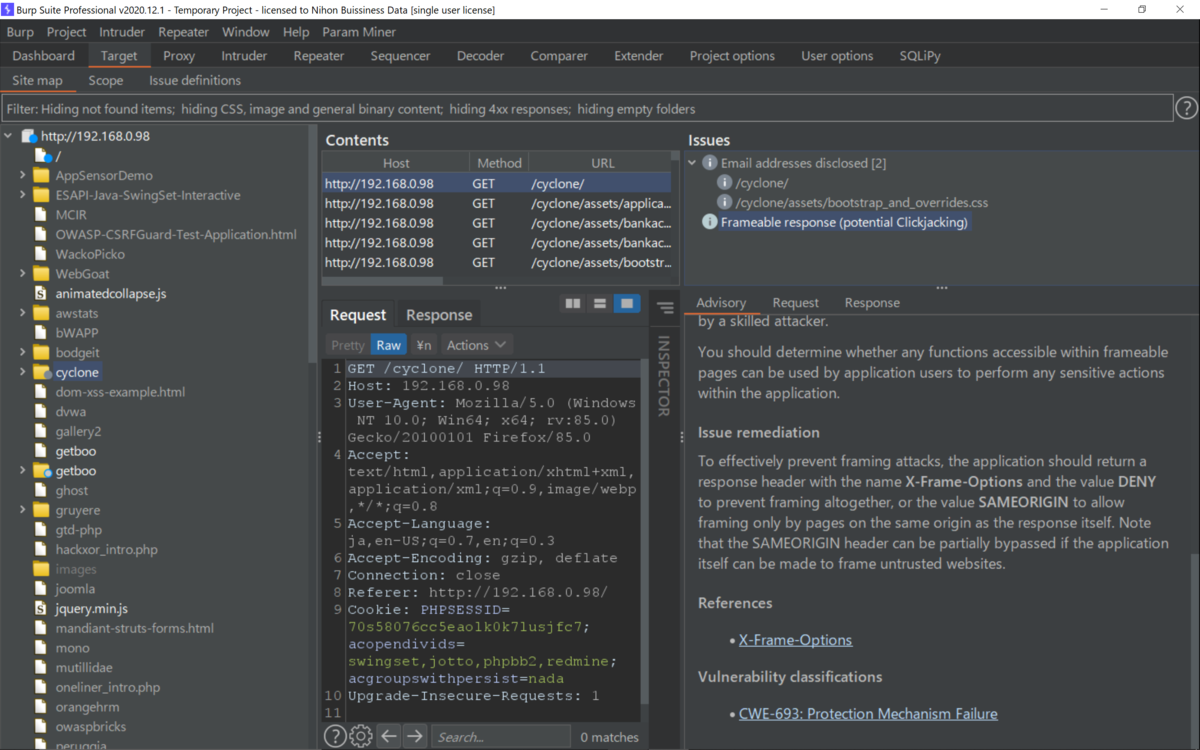This screenshot has width=1200, height=750.
Task: Expand the WebGoat folder
Action: click(23, 274)
